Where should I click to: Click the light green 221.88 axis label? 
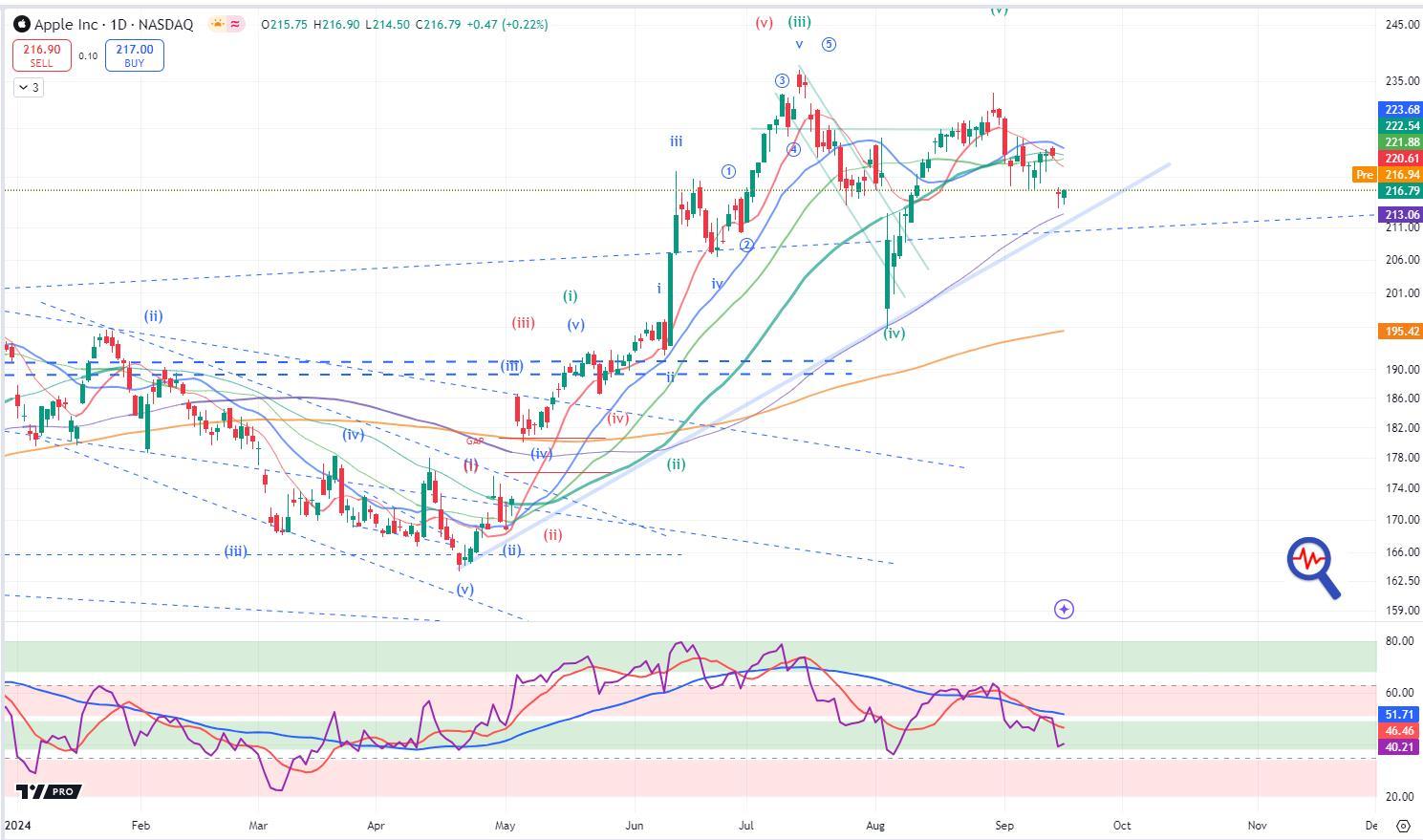click(1400, 142)
